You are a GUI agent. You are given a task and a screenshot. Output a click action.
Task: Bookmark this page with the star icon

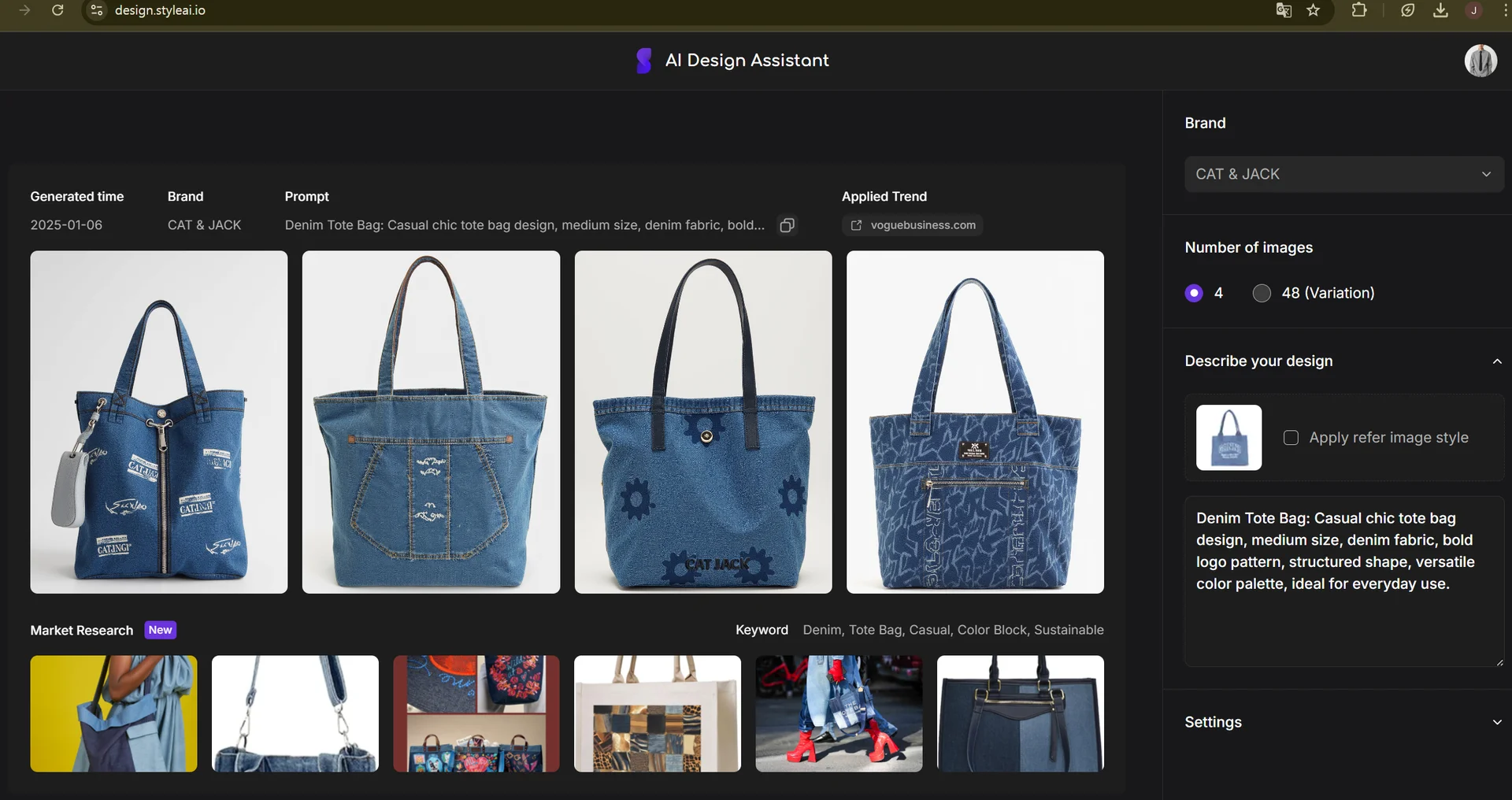[x=1313, y=10]
